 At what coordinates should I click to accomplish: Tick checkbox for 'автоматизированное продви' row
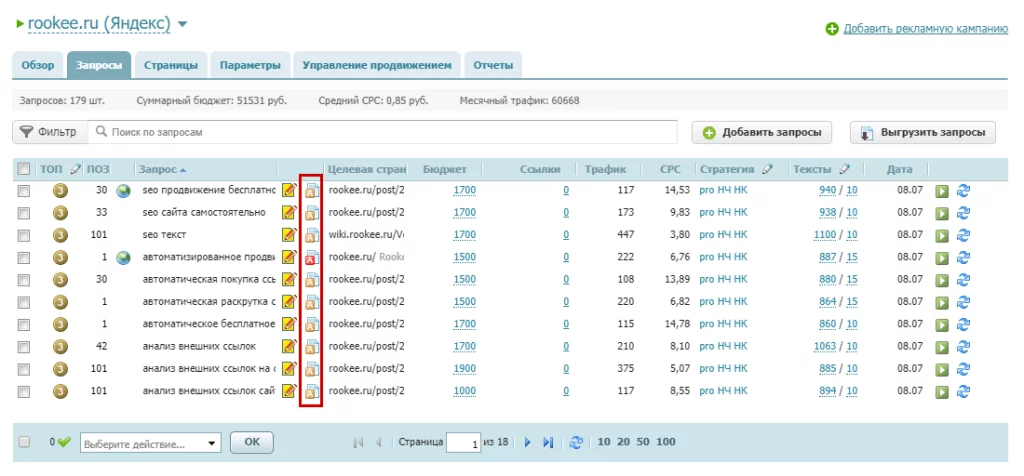tap(24, 257)
